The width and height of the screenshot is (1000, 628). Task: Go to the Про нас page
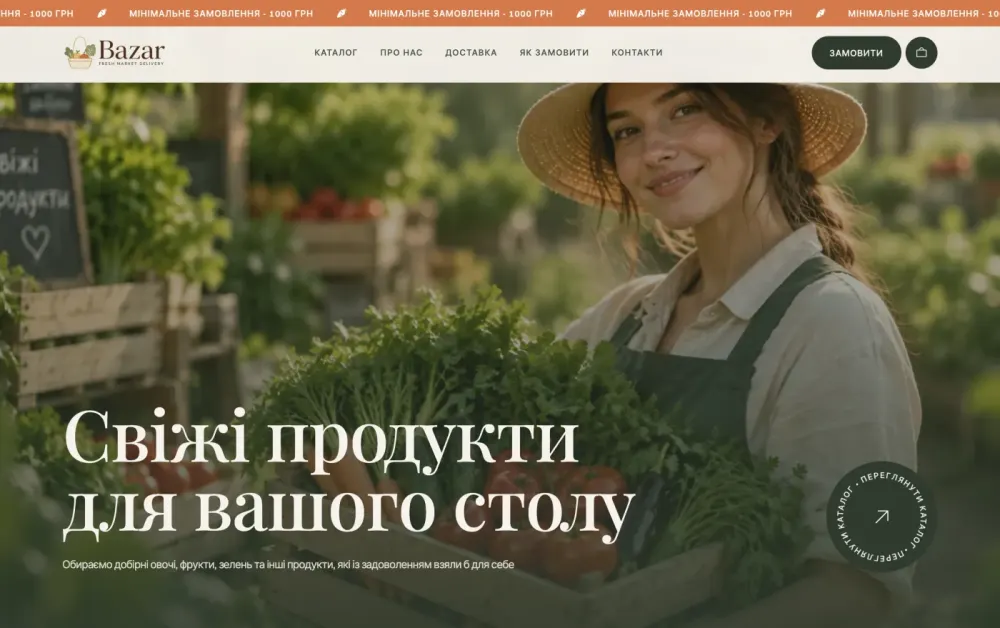401,53
